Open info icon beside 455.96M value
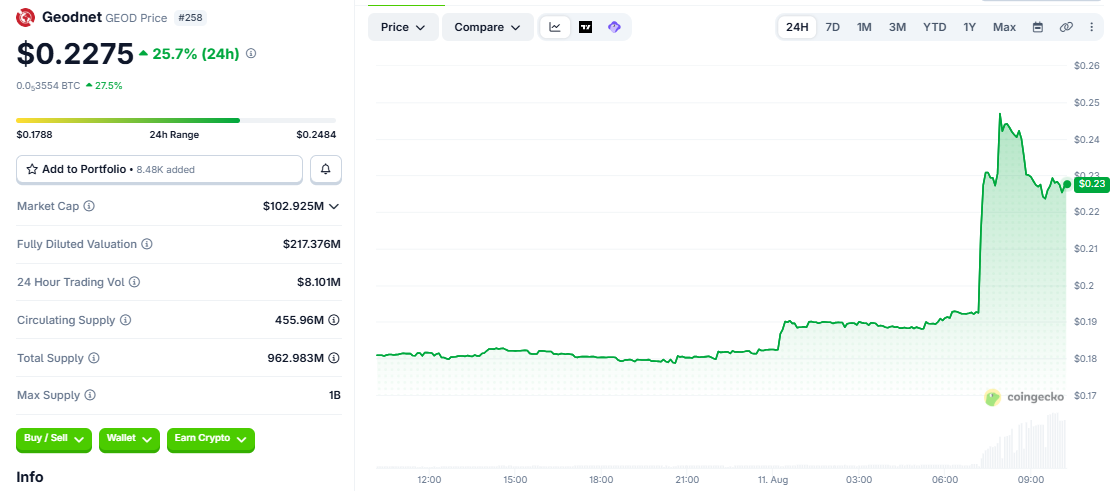 point(334,320)
